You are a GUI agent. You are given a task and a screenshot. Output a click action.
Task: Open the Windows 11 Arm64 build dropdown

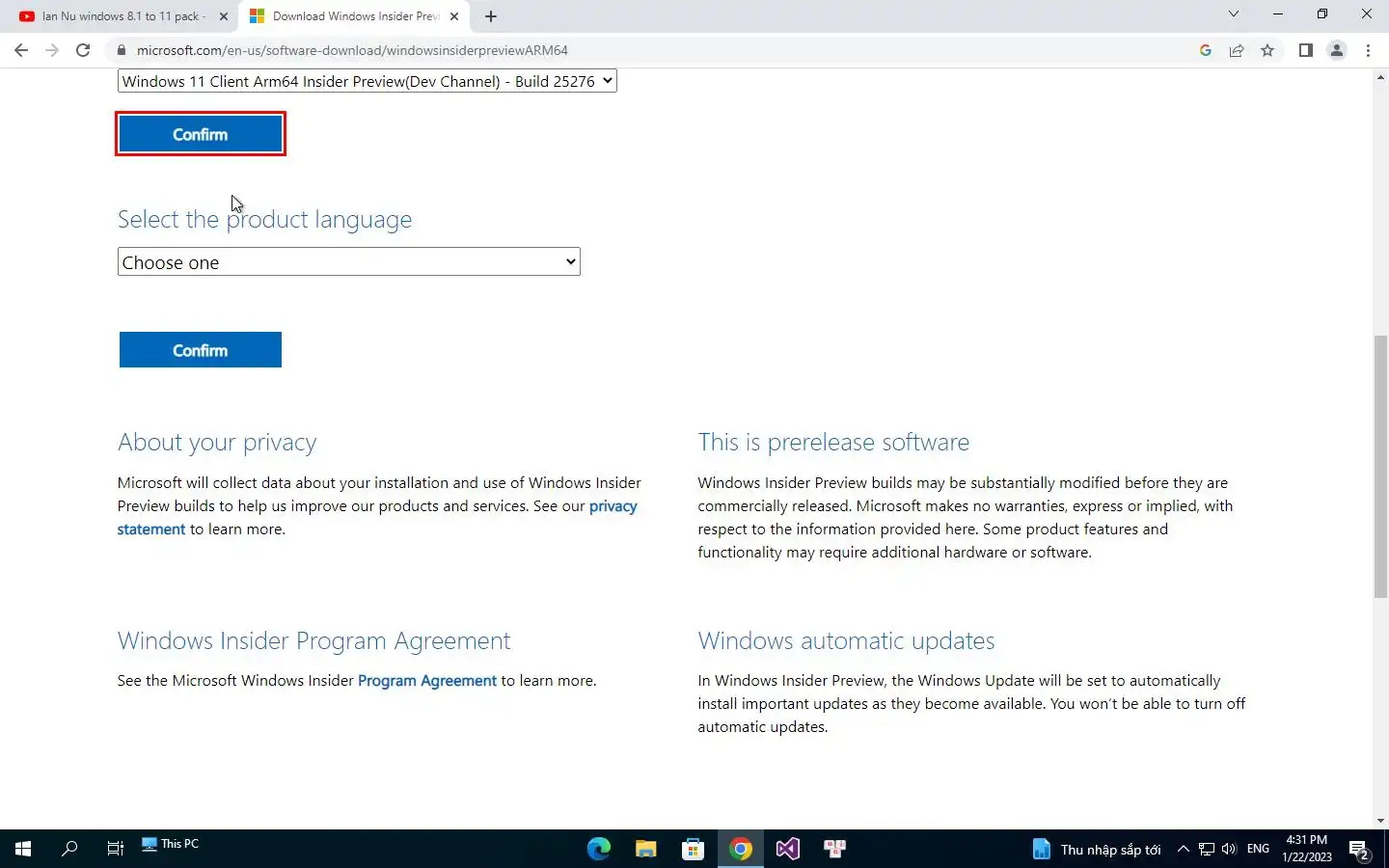tap(367, 81)
